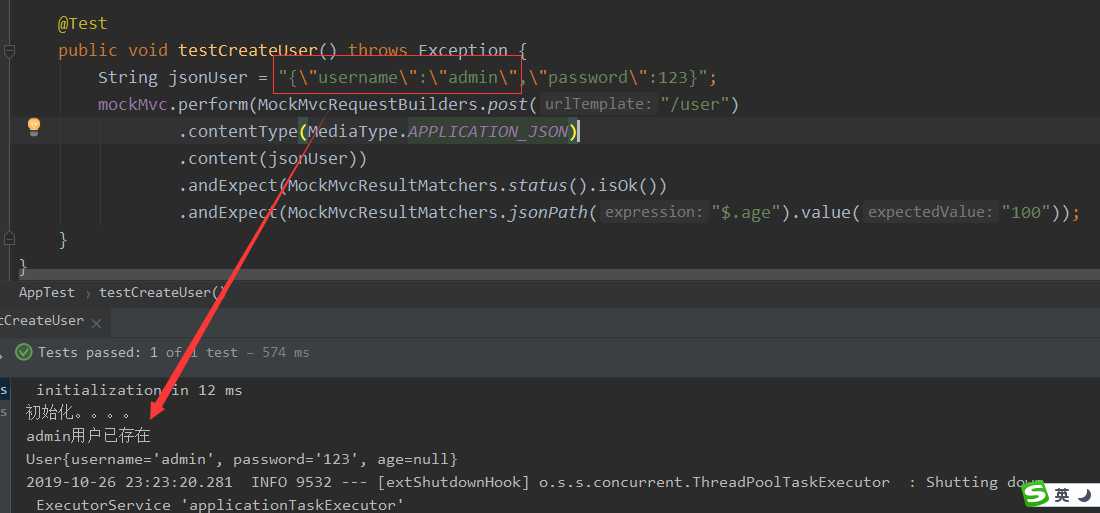This screenshot has width=1100, height=513.
Task: Click the testCreateUser method name in code
Action: [x=248, y=51]
